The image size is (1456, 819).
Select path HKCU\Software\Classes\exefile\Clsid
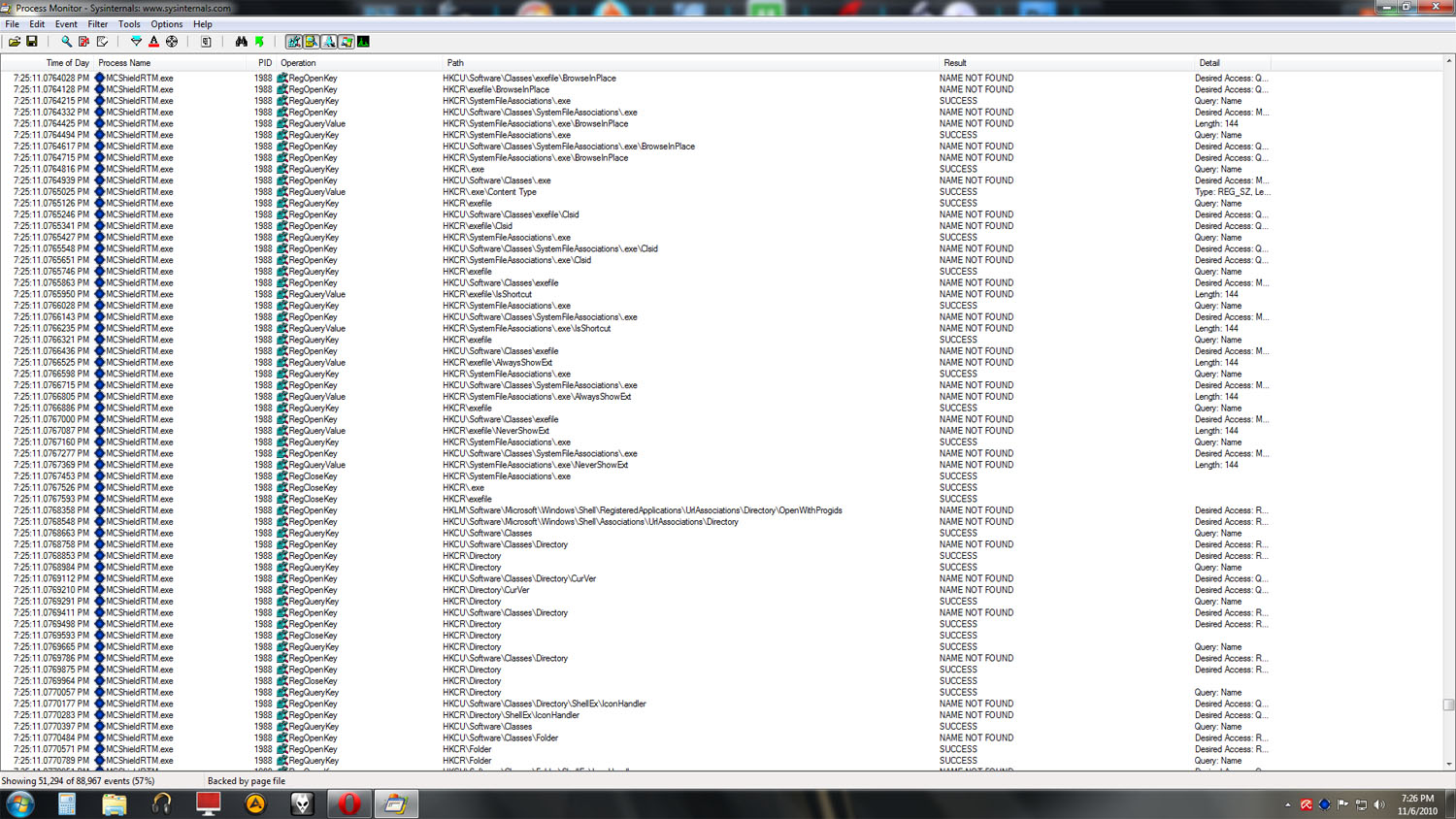pos(511,214)
